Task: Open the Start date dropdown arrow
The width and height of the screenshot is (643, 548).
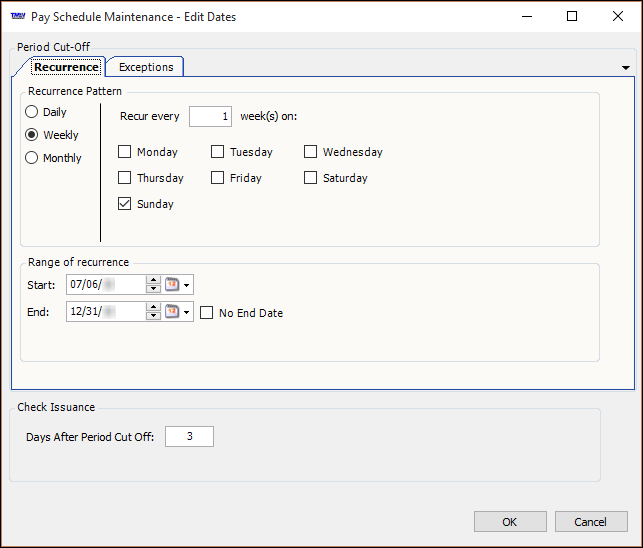Action: [x=187, y=286]
